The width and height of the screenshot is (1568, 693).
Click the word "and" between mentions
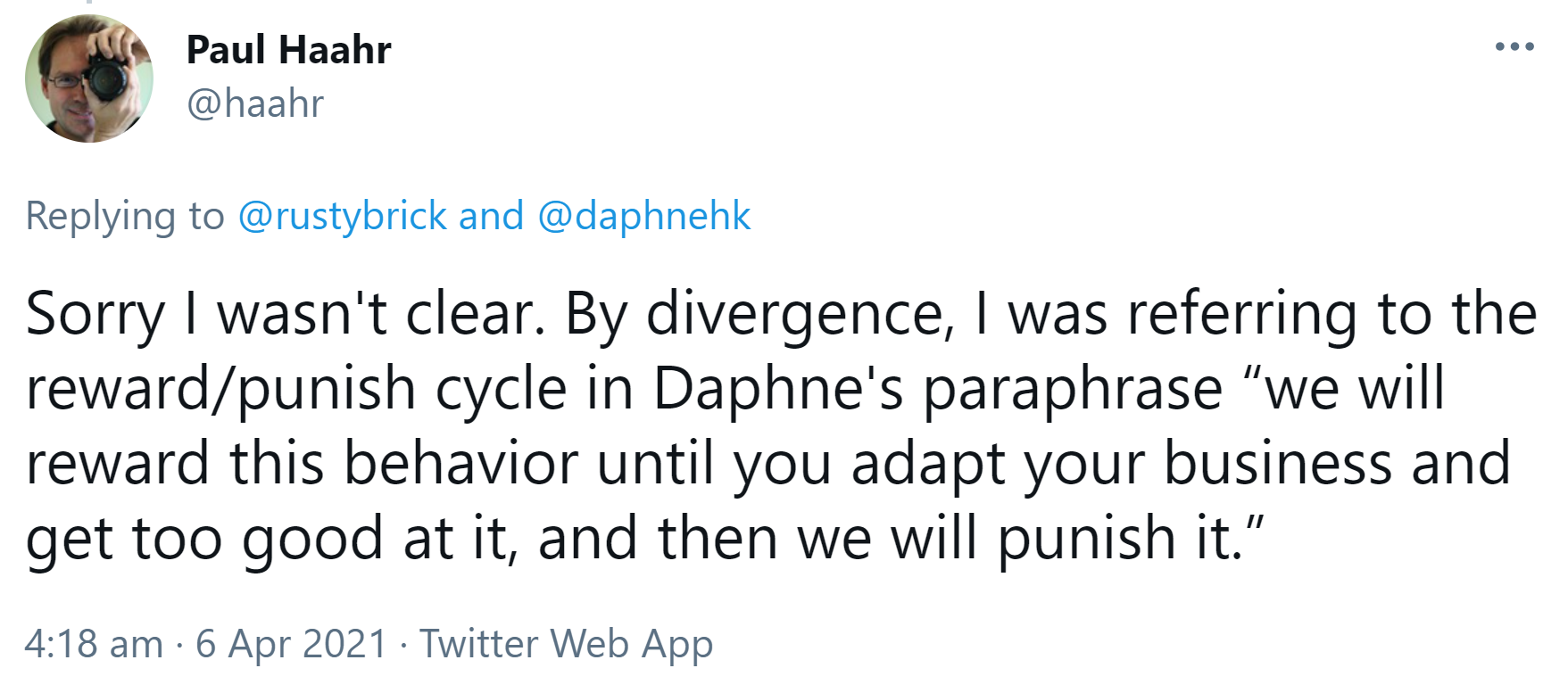click(x=491, y=216)
